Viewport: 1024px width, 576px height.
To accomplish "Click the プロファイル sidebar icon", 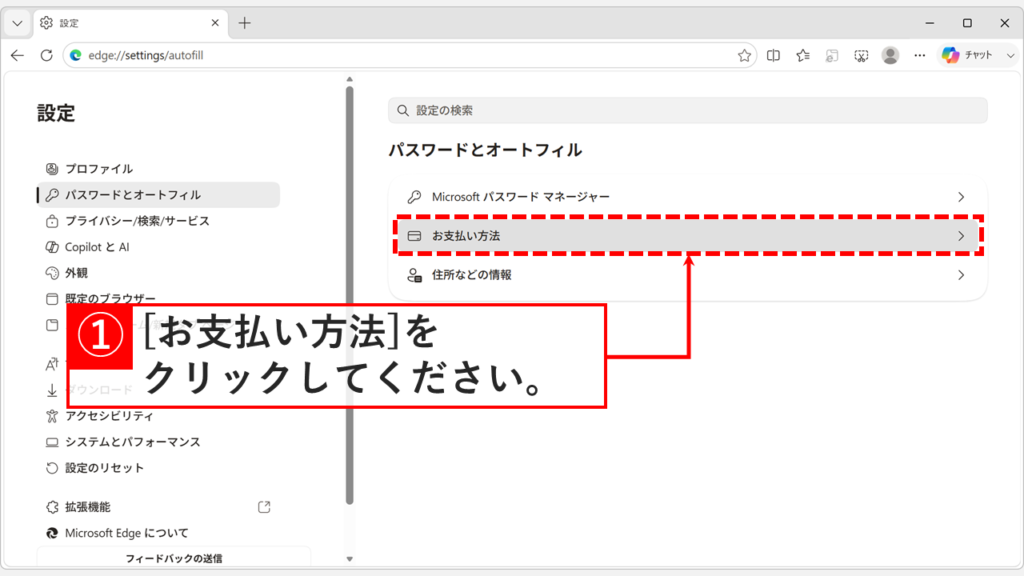I will 52,168.
